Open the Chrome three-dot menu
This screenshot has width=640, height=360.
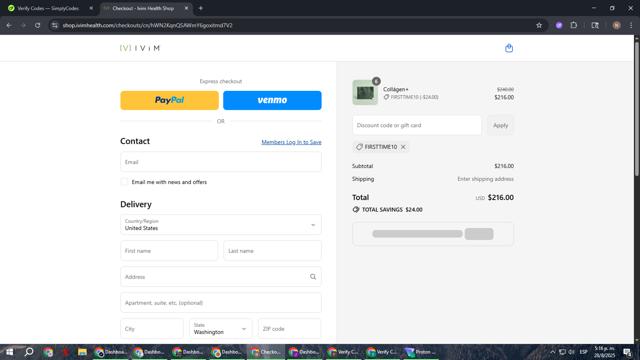click(x=631, y=25)
